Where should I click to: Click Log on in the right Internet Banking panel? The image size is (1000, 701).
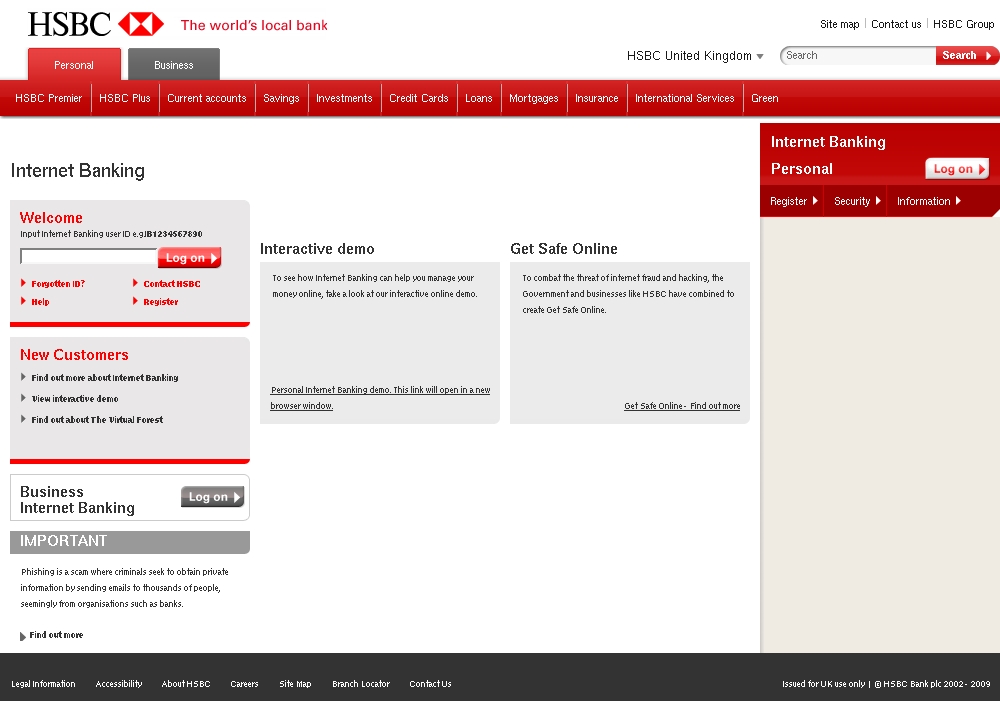tap(957, 169)
